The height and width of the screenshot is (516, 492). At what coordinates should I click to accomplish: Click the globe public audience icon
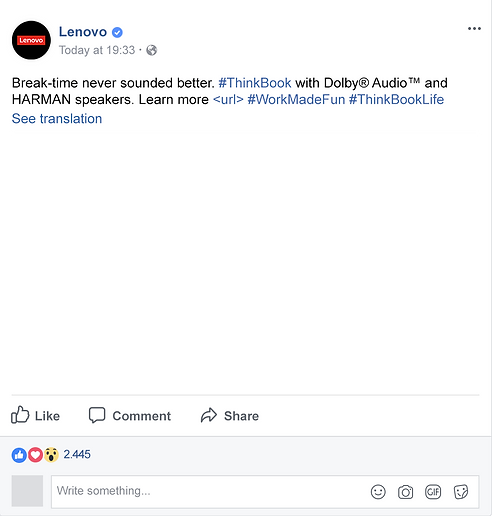tap(152, 50)
